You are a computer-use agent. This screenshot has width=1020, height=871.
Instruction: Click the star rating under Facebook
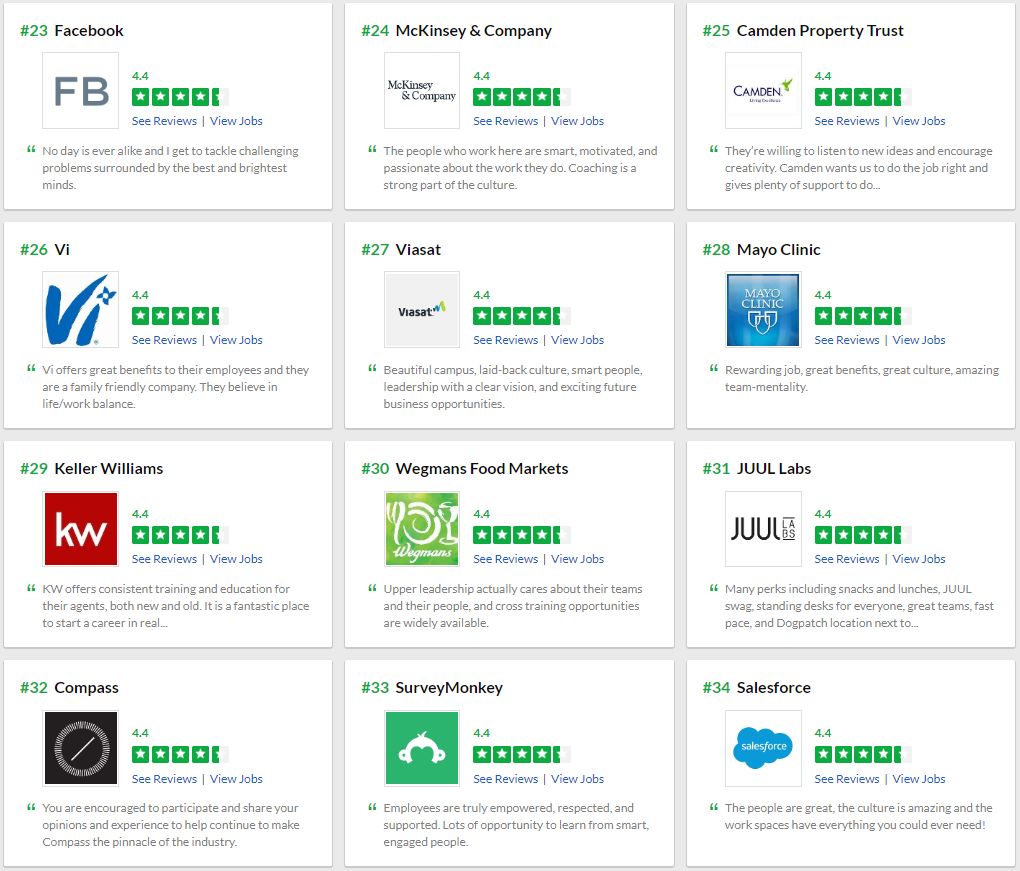click(x=180, y=97)
